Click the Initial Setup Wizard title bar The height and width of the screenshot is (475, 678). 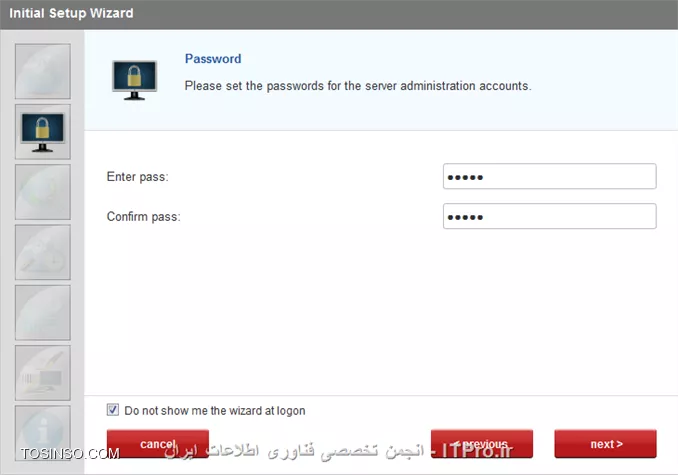tap(339, 14)
